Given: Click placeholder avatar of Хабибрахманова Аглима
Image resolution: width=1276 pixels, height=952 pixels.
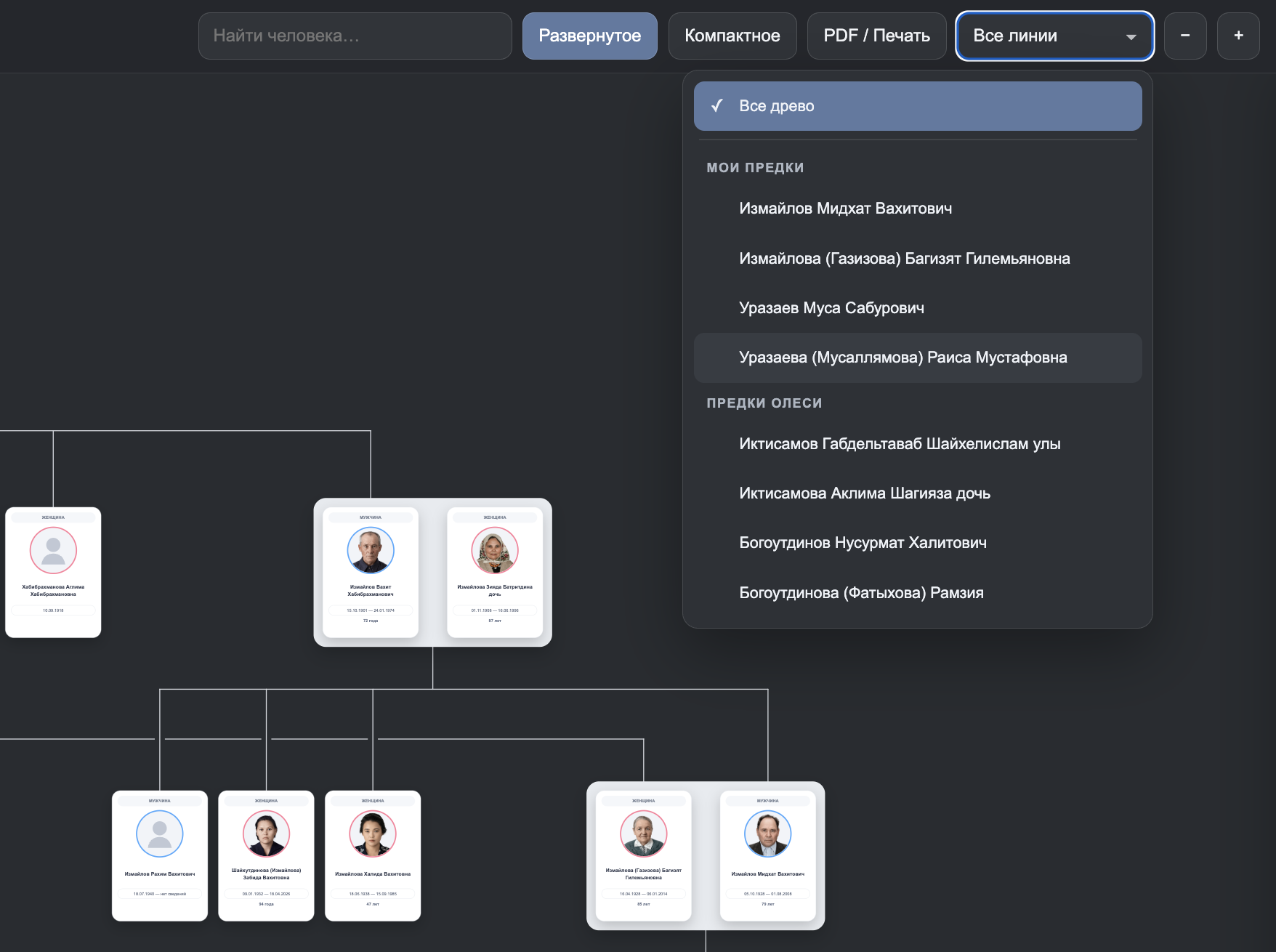Looking at the screenshot, I should [53, 550].
